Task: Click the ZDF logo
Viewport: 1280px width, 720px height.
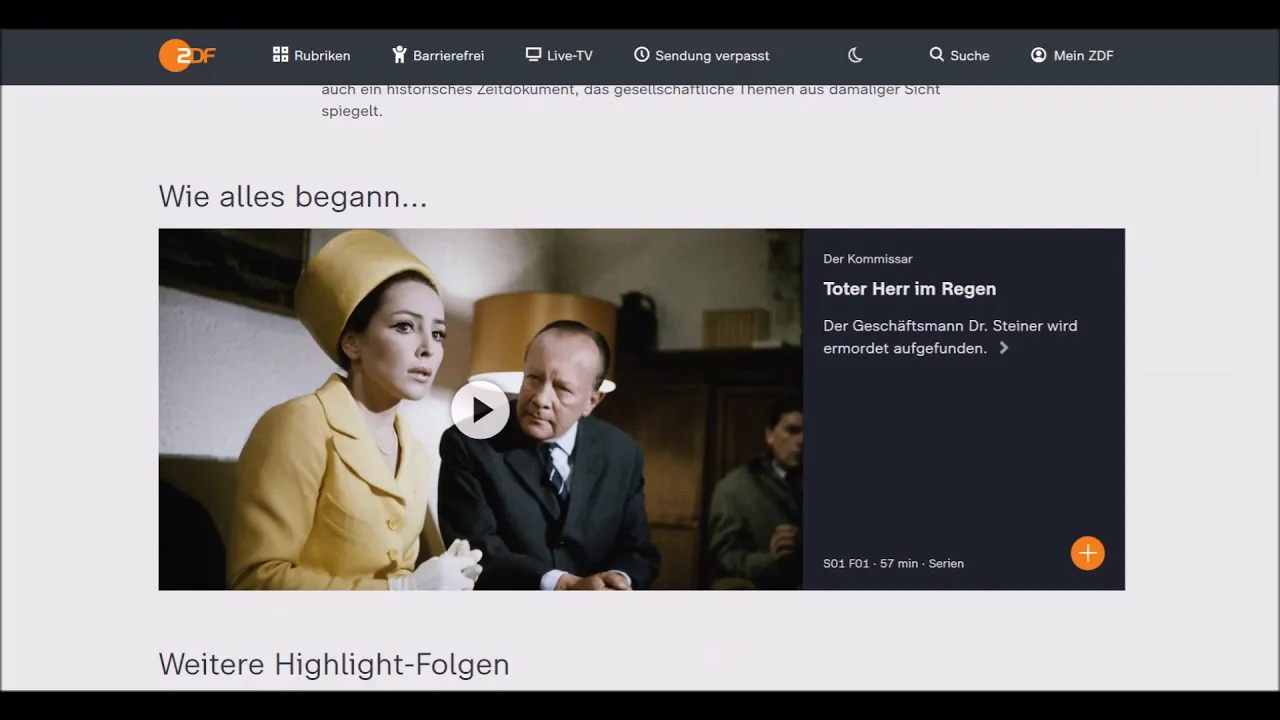Action: coord(187,56)
